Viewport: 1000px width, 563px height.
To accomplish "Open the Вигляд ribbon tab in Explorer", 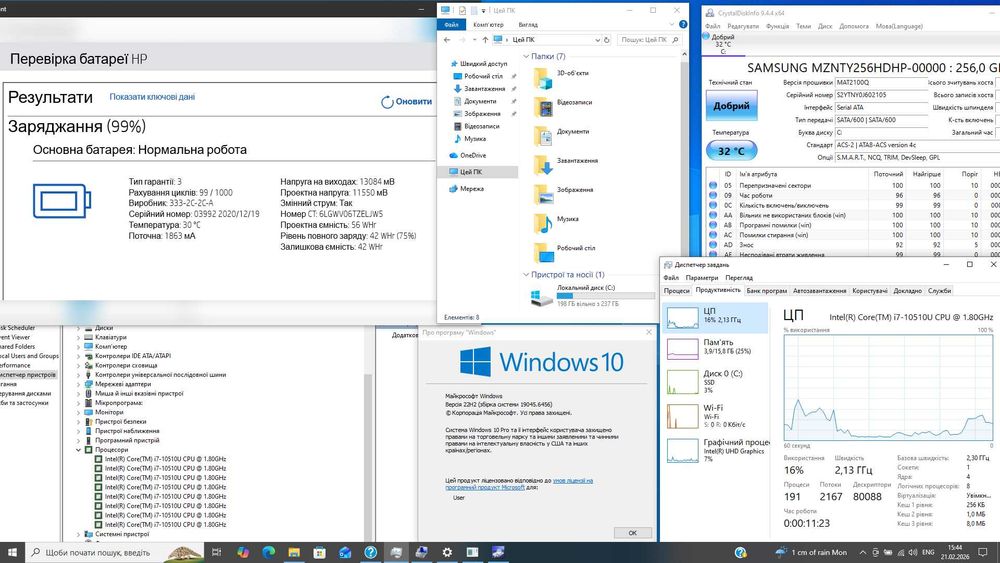I will coord(528,25).
